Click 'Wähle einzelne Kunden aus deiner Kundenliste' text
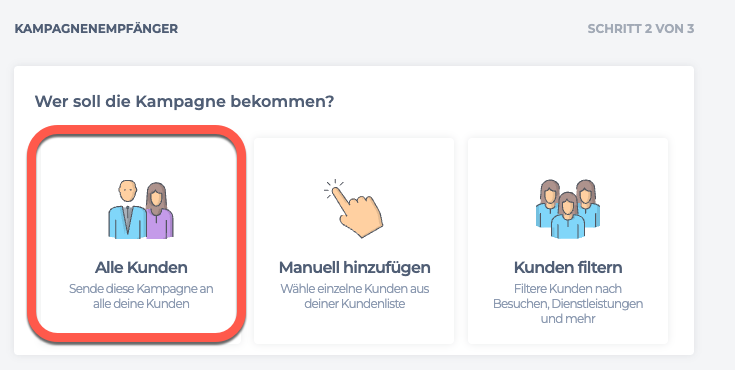 354,296
